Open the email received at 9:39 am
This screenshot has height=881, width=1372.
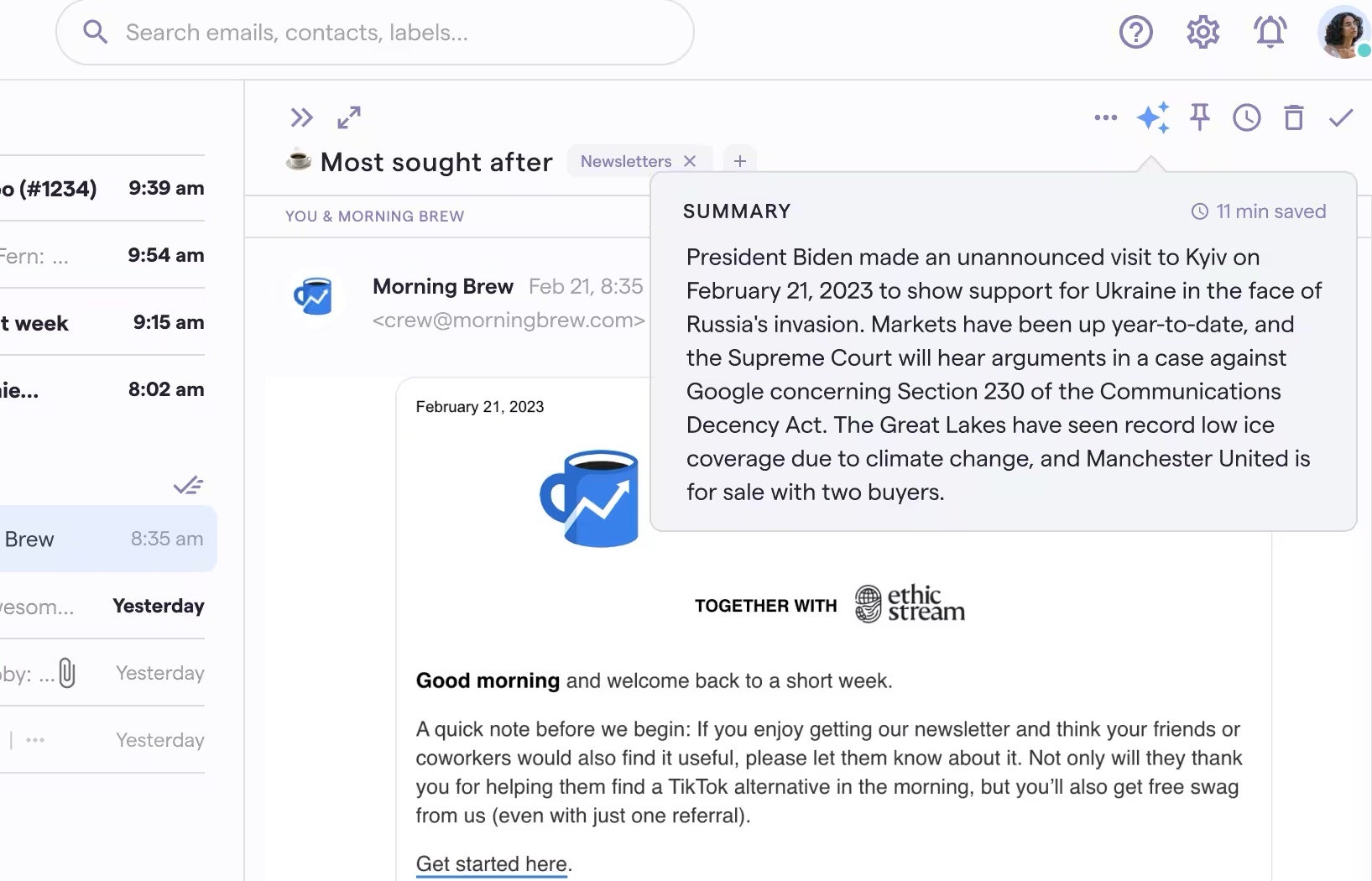pos(102,188)
